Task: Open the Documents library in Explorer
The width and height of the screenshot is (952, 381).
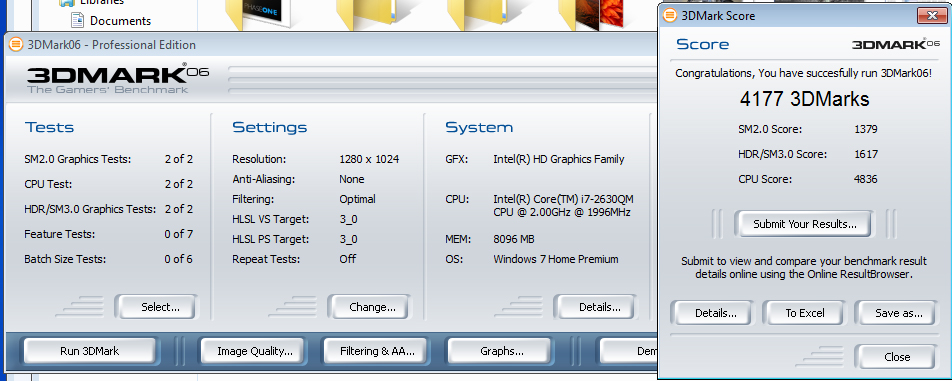Action: pyautogui.click(x=120, y=21)
